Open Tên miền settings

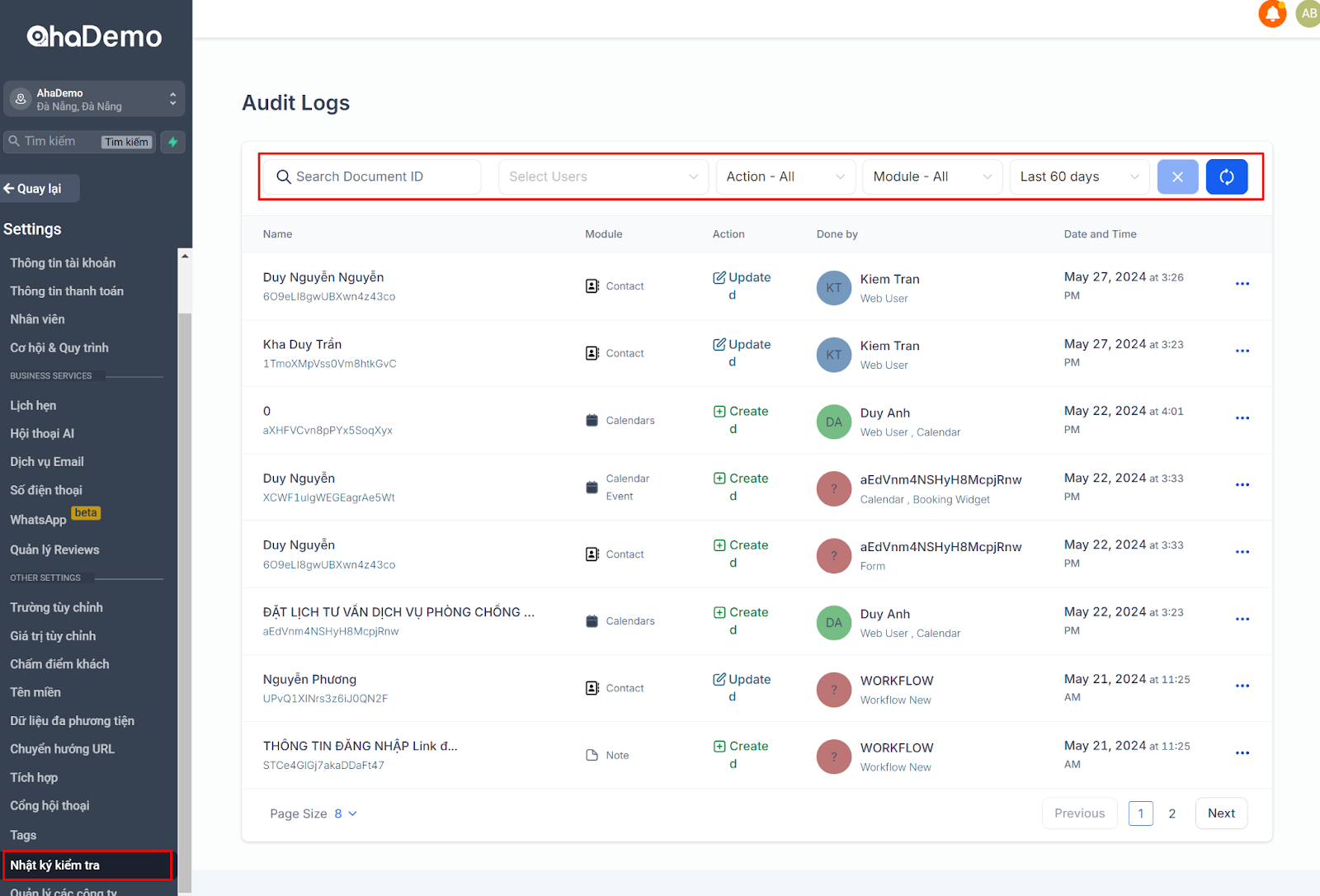[x=35, y=691]
